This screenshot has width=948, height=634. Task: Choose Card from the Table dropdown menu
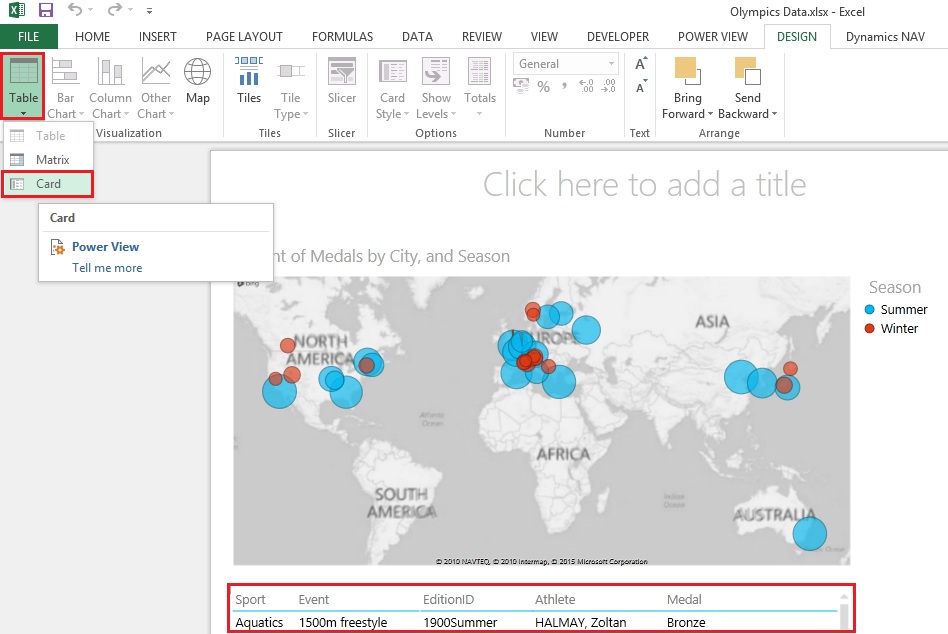coord(48,184)
